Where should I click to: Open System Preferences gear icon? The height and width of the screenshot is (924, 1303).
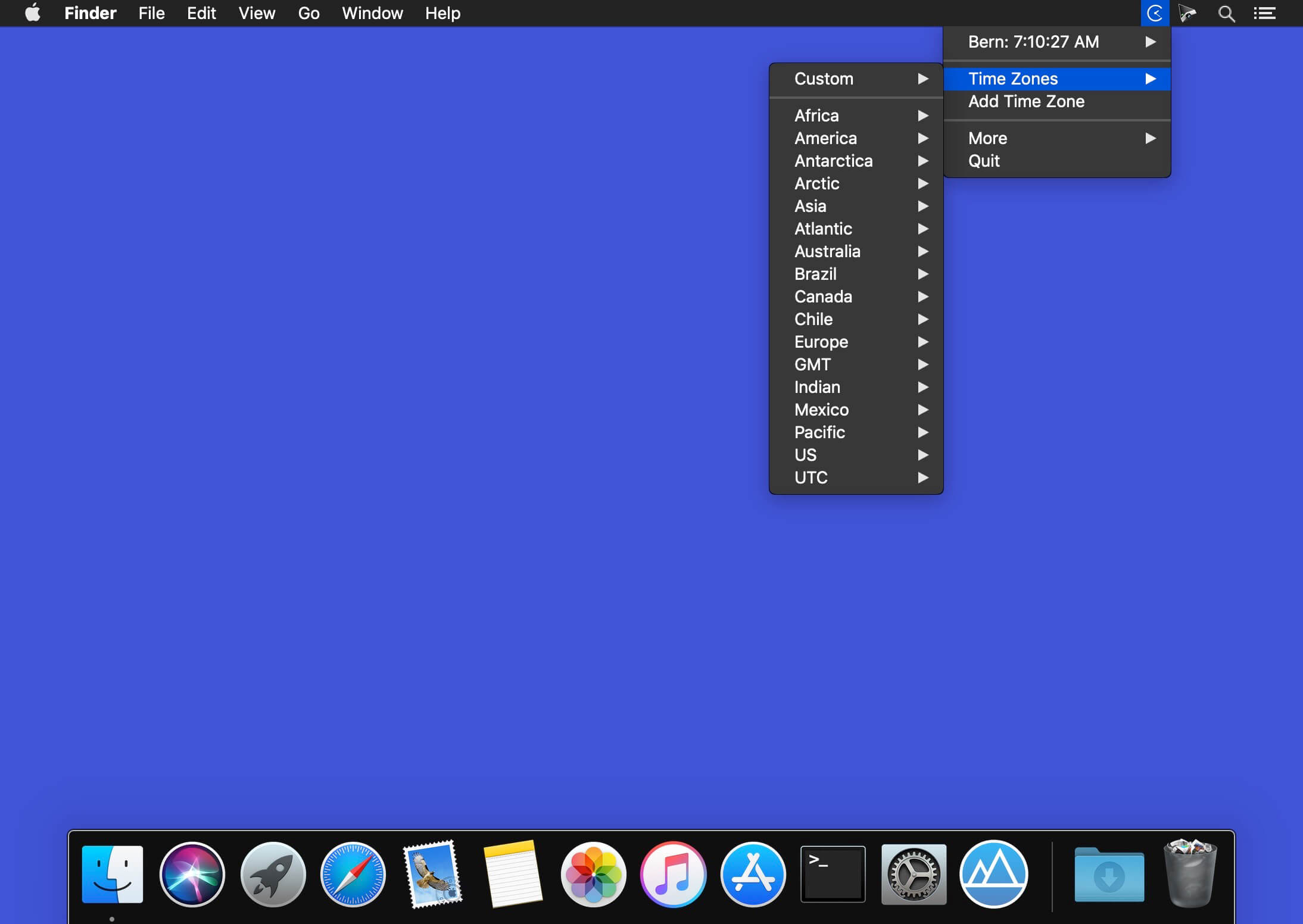pyautogui.click(x=913, y=874)
